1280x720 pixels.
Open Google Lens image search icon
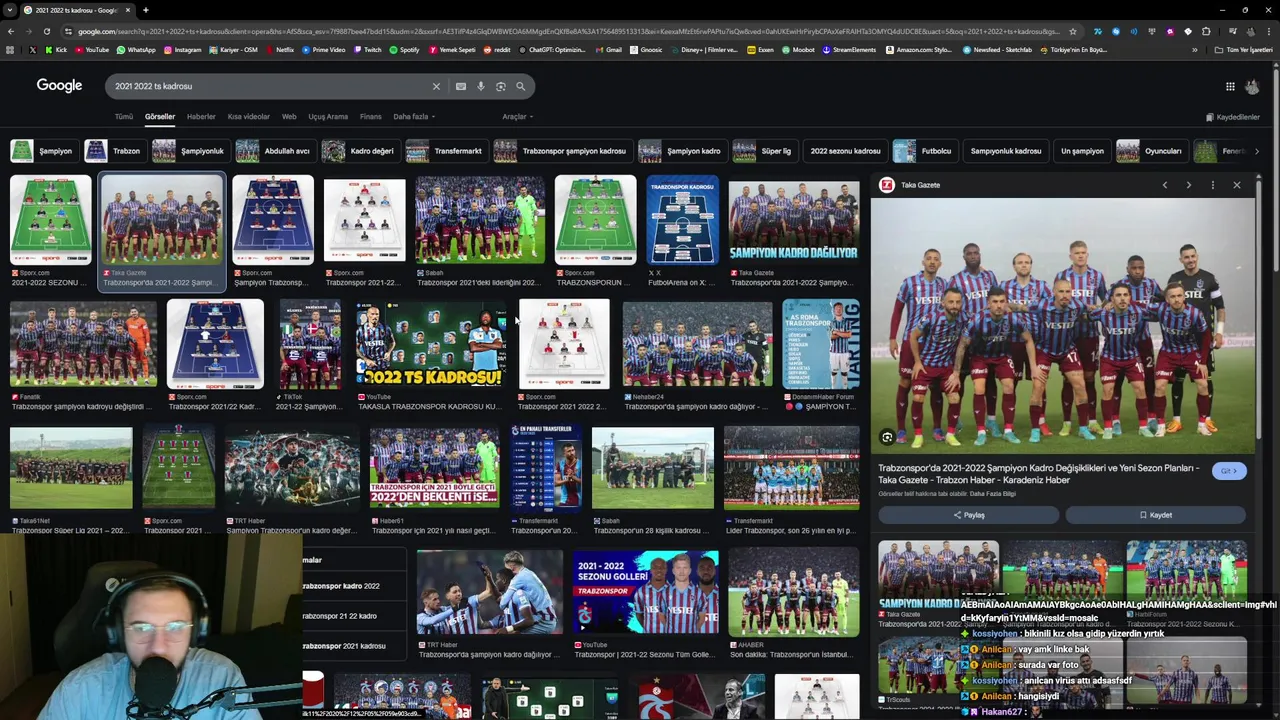[501, 86]
